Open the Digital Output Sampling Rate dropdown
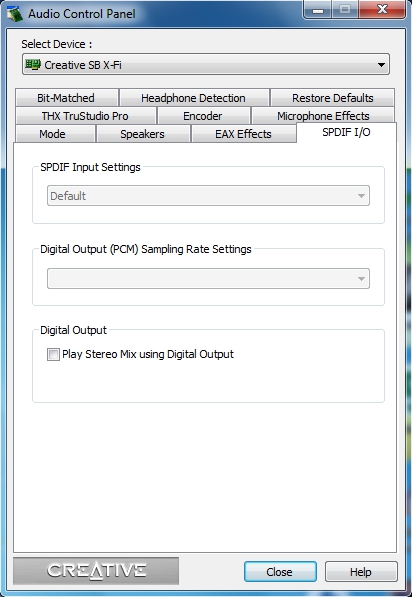 click(x=208, y=278)
